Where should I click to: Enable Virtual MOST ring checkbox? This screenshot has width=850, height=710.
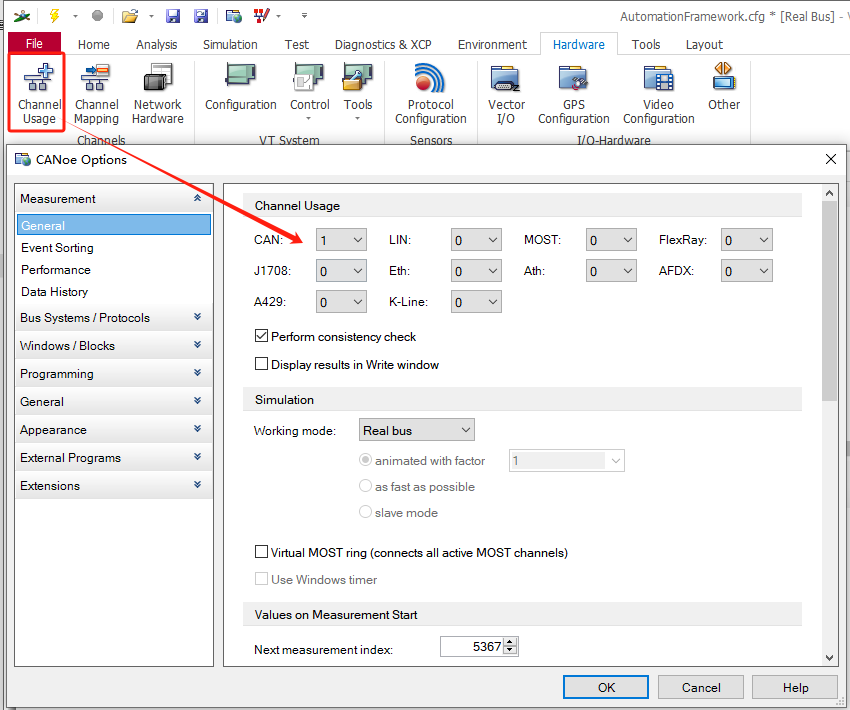click(261, 552)
